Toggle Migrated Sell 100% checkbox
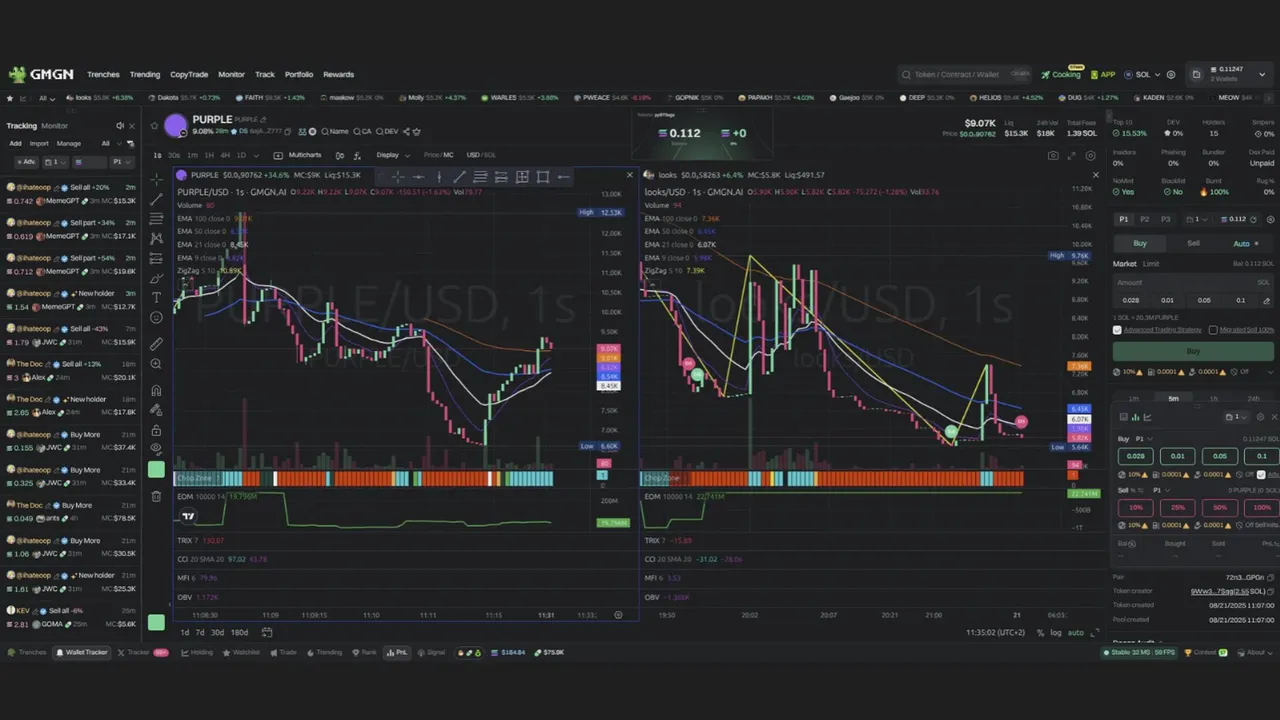The height and width of the screenshot is (720, 1280). coord(1213,330)
